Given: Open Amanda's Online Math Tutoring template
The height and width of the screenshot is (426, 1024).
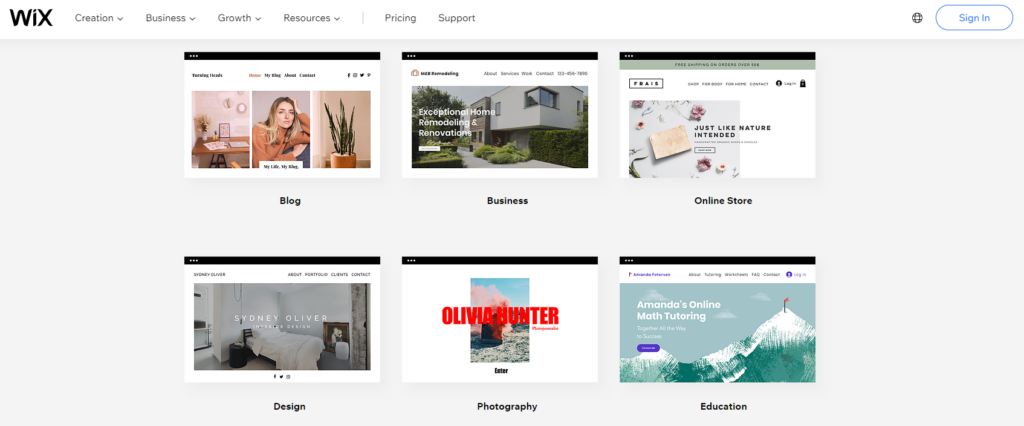Looking at the screenshot, I should click(x=717, y=320).
